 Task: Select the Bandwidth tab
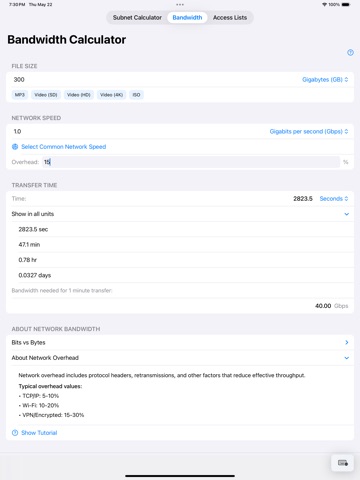[187, 18]
